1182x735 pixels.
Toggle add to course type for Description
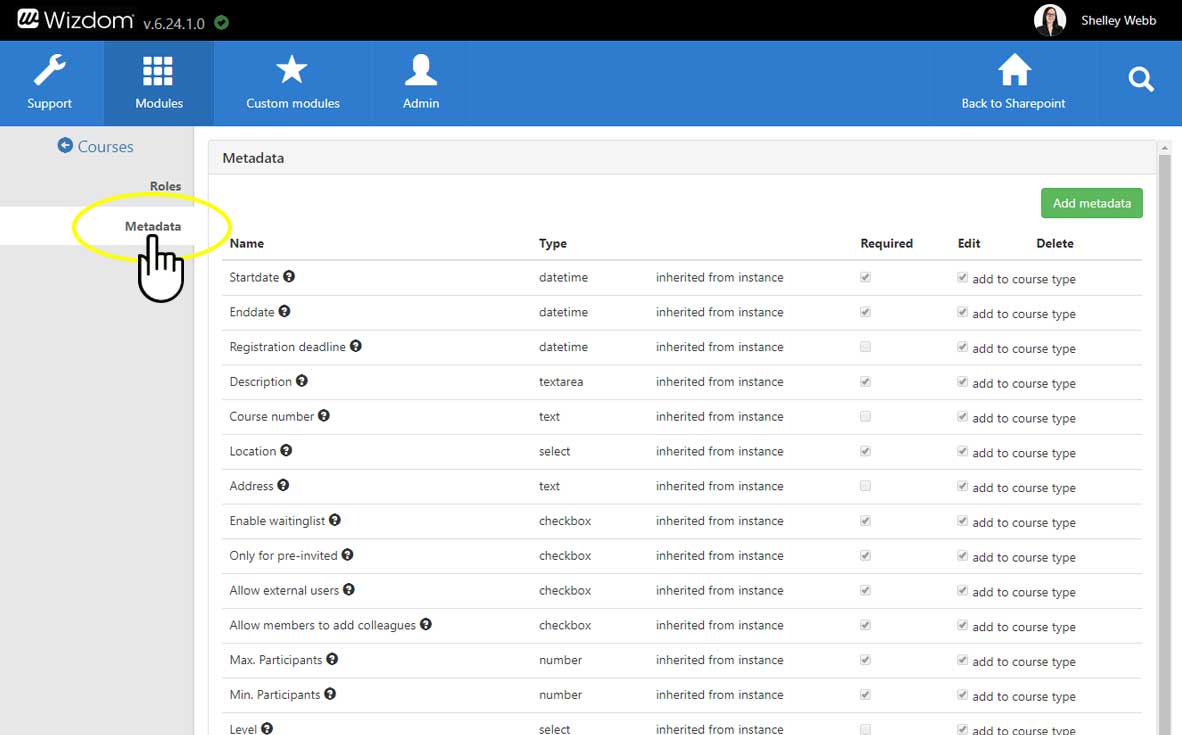962,382
